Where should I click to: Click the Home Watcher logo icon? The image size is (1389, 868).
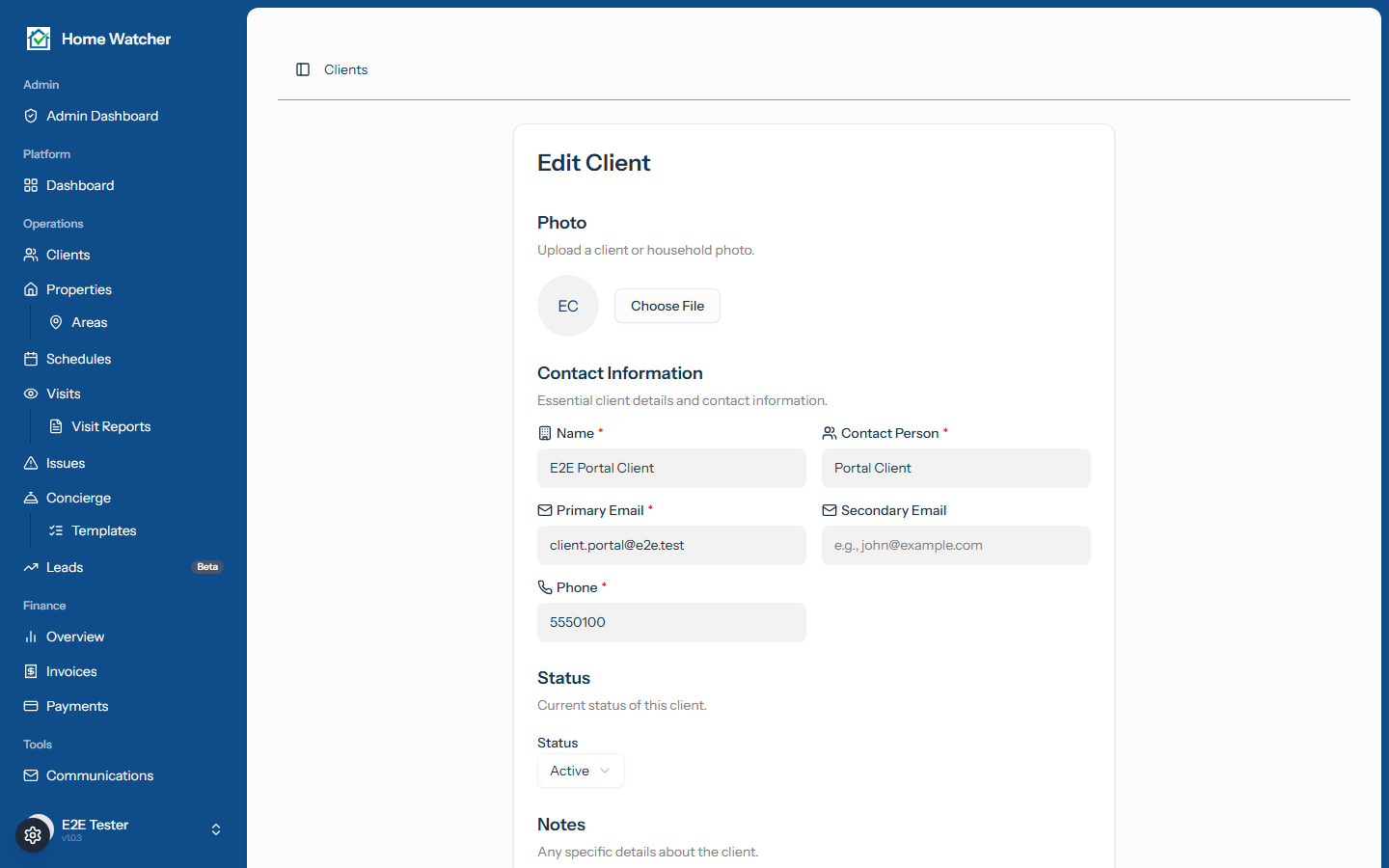click(39, 39)
